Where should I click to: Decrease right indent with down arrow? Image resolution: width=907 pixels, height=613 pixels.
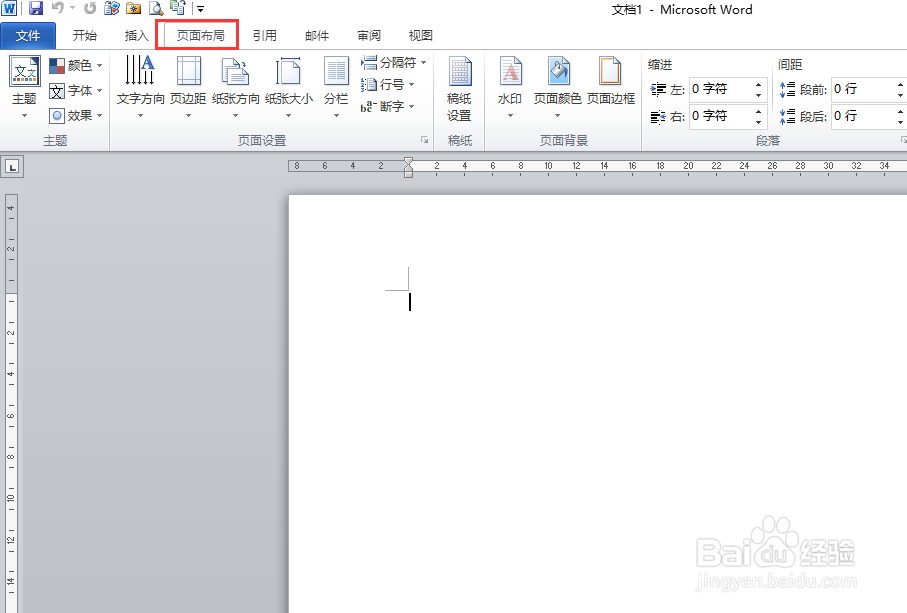(758, 121)
